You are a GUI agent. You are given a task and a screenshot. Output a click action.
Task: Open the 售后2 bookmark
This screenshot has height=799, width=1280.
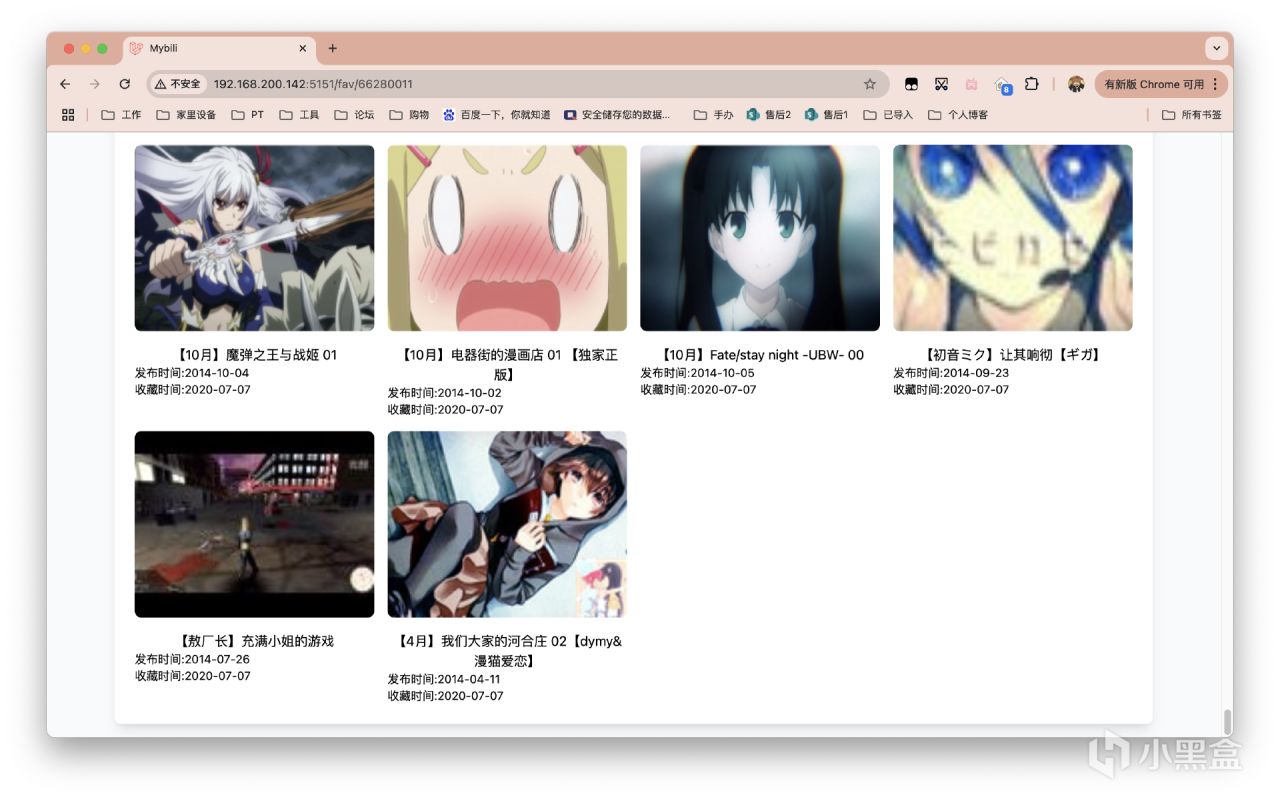768,115
